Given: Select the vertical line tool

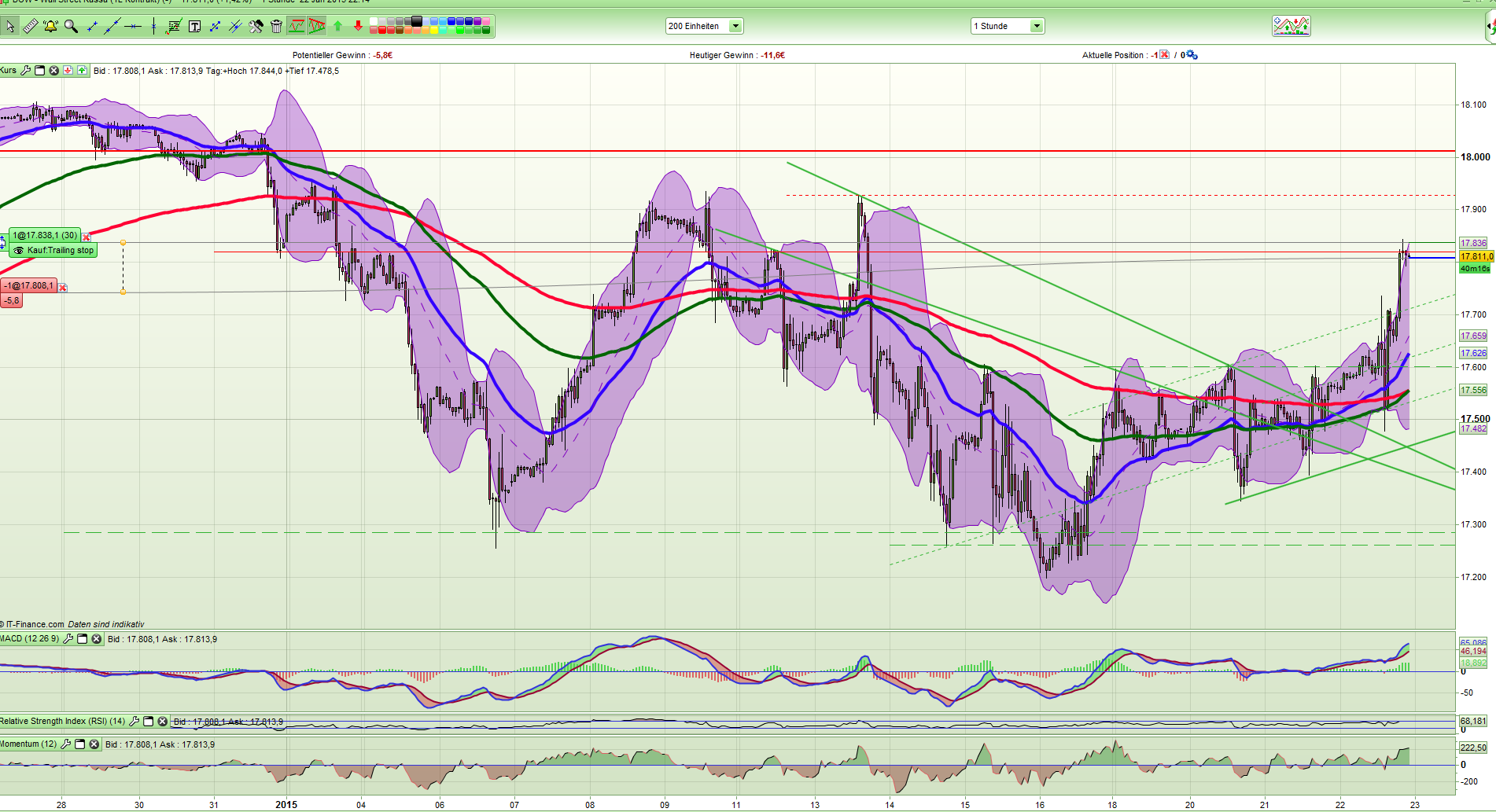Looking at the screenshot, I should point(153,27).
